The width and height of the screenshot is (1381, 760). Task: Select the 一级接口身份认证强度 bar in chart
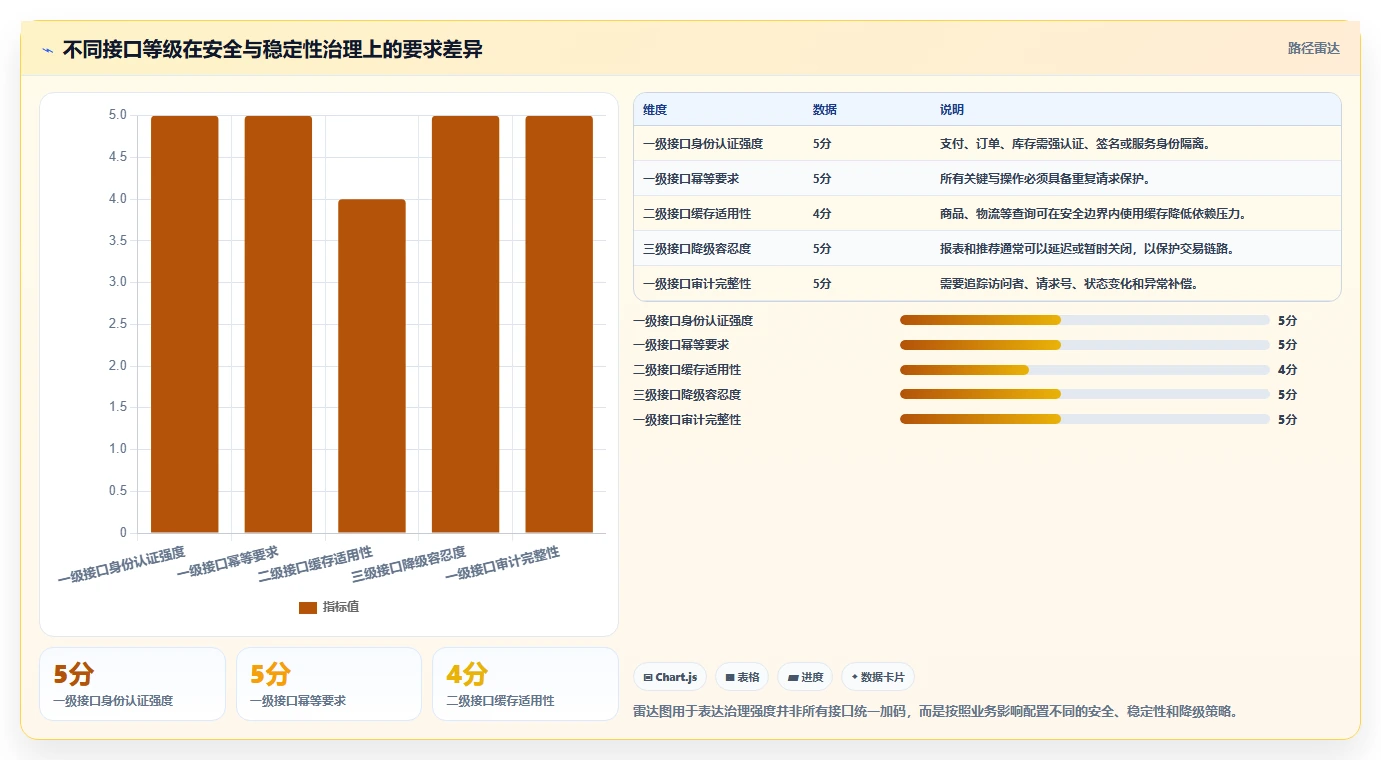coord(185,324)
